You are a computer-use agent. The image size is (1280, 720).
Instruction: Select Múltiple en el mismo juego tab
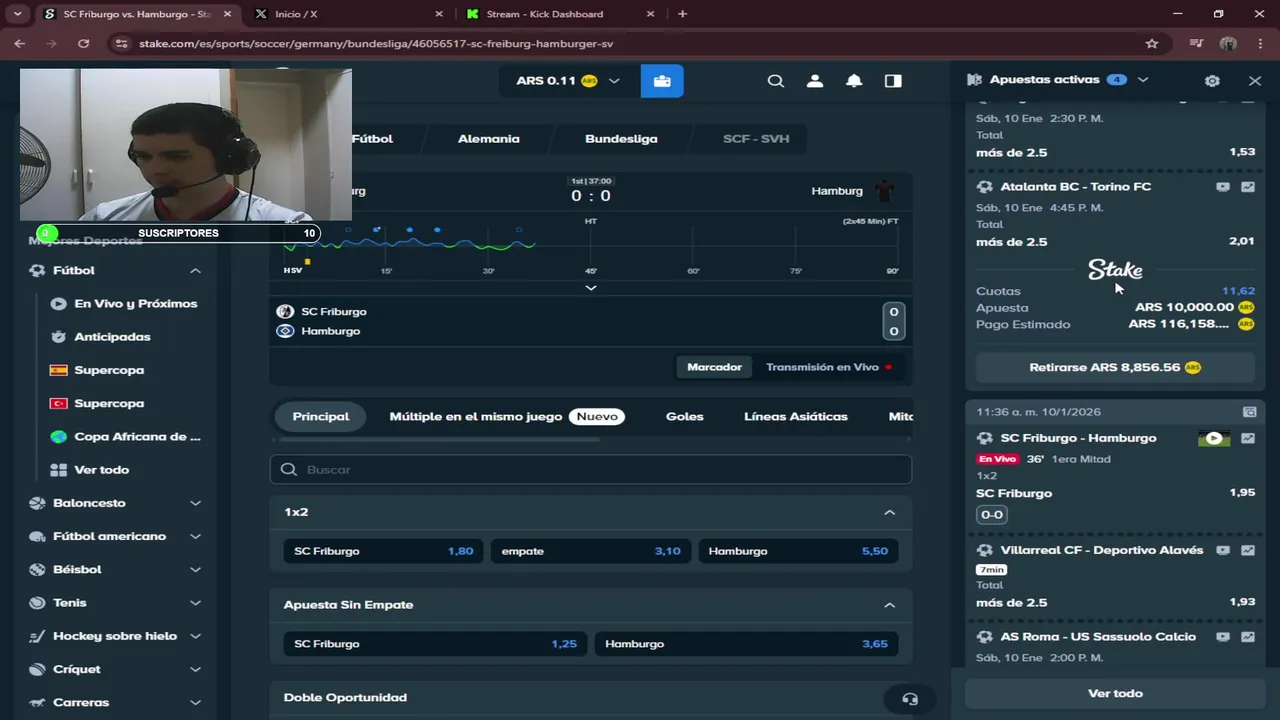tap(507, 417)
